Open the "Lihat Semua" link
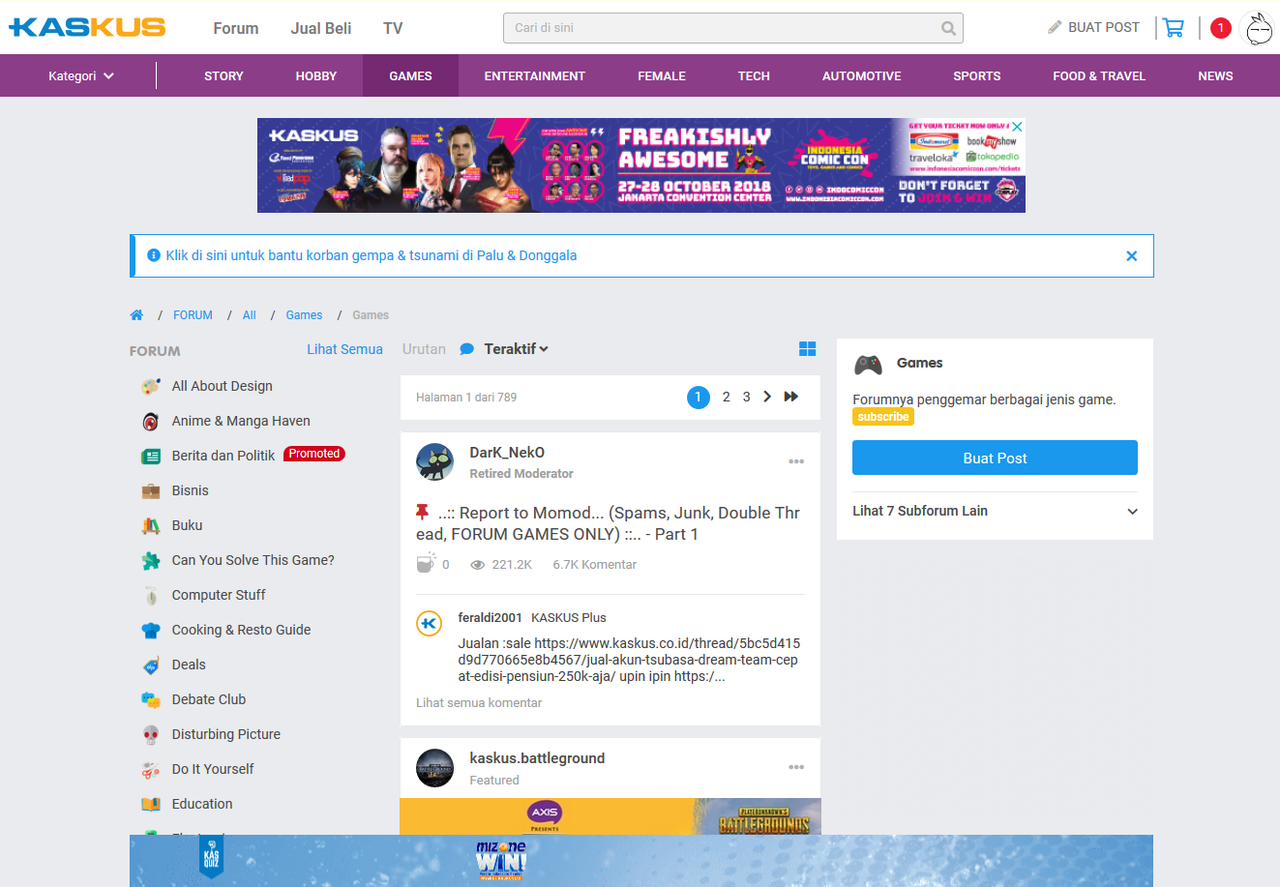Image resolution: width=1280 pixels, height=887 pixels. (x=344, y=348)
